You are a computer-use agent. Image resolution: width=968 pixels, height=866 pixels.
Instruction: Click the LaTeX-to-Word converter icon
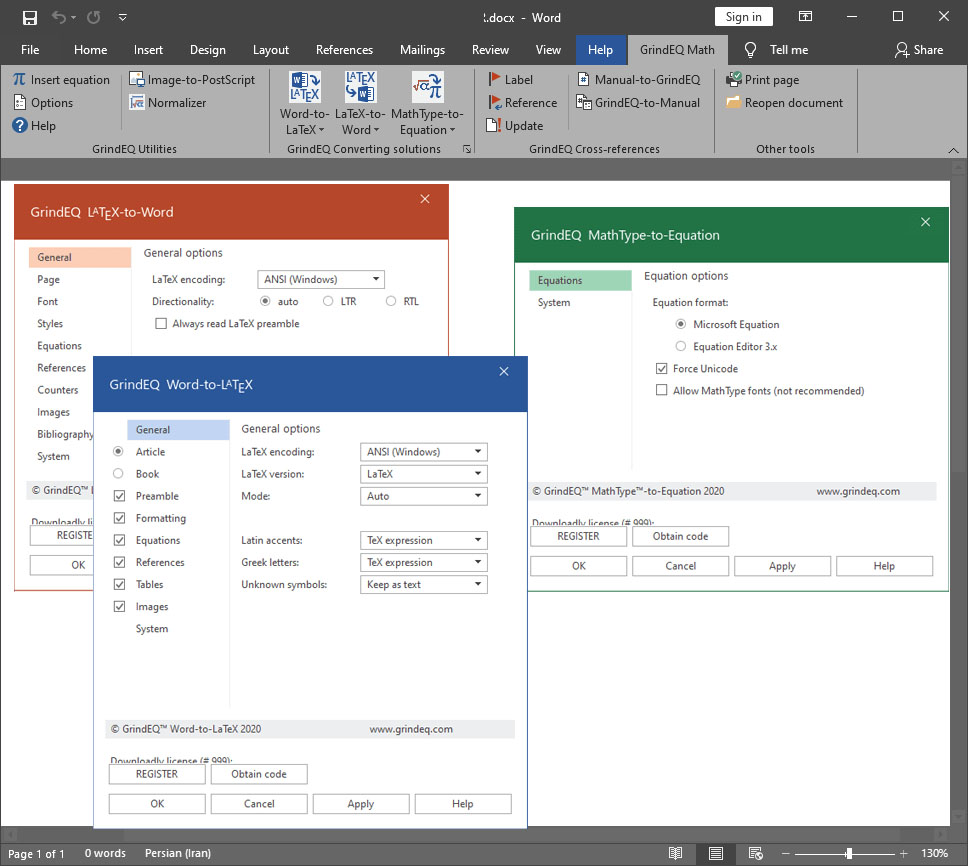coord(360,86)
